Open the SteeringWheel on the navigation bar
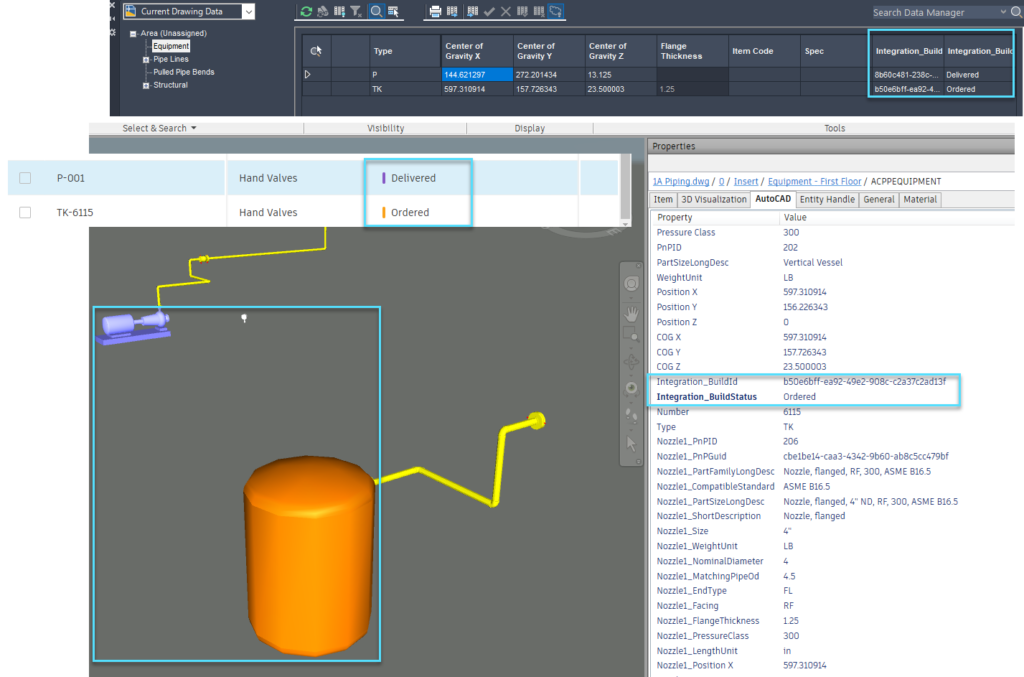1024x677 pixels. tap(631, 284)
